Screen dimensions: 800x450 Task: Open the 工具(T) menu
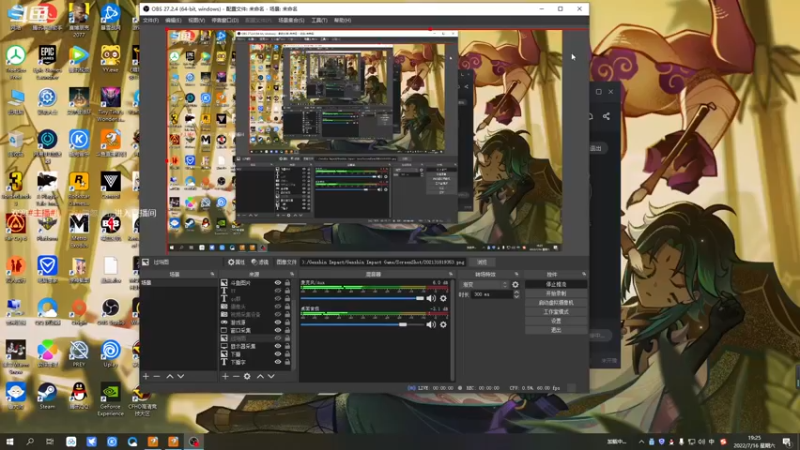319,20
